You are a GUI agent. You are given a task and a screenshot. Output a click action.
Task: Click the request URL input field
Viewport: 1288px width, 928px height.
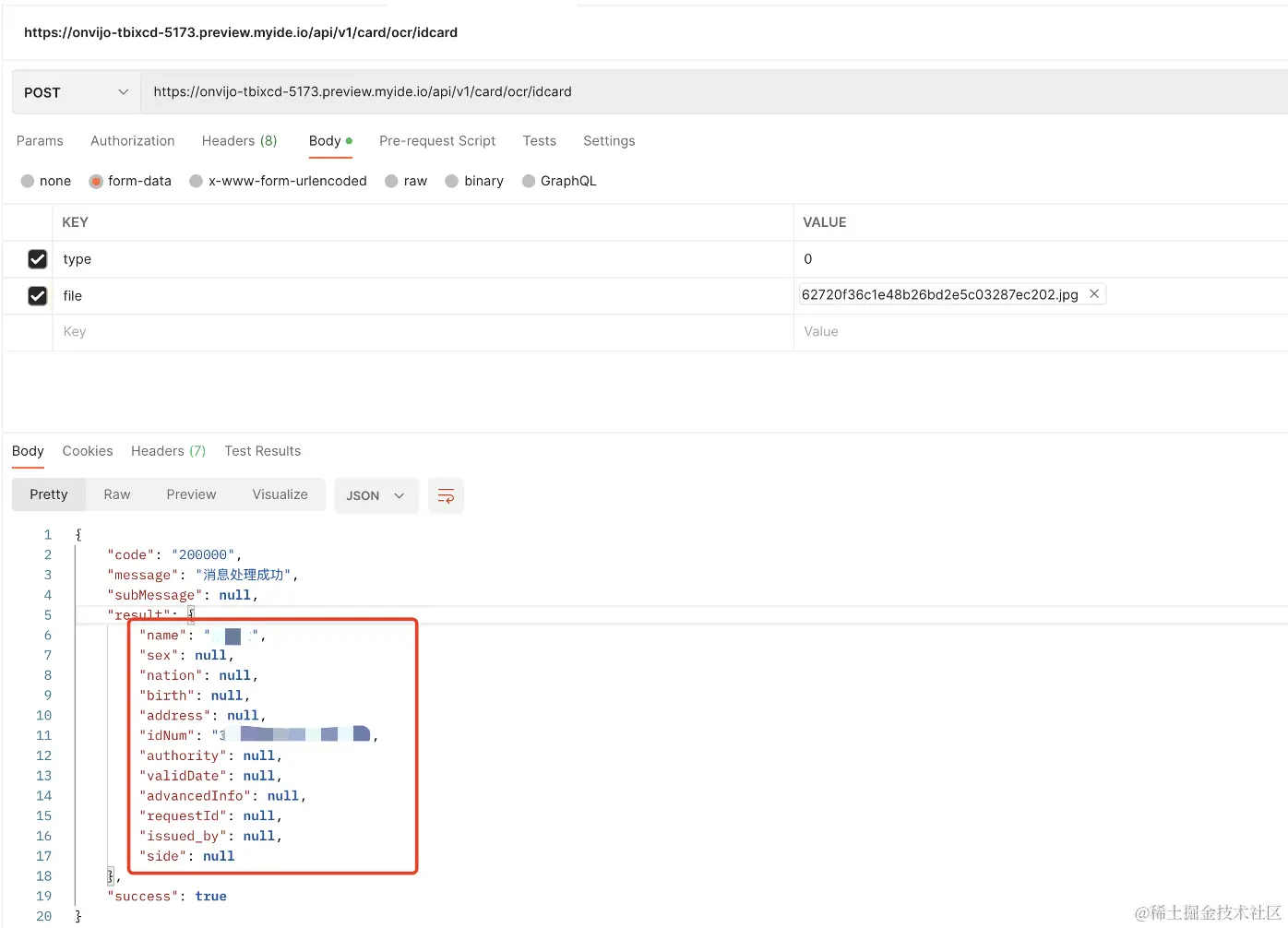point(714,92)
